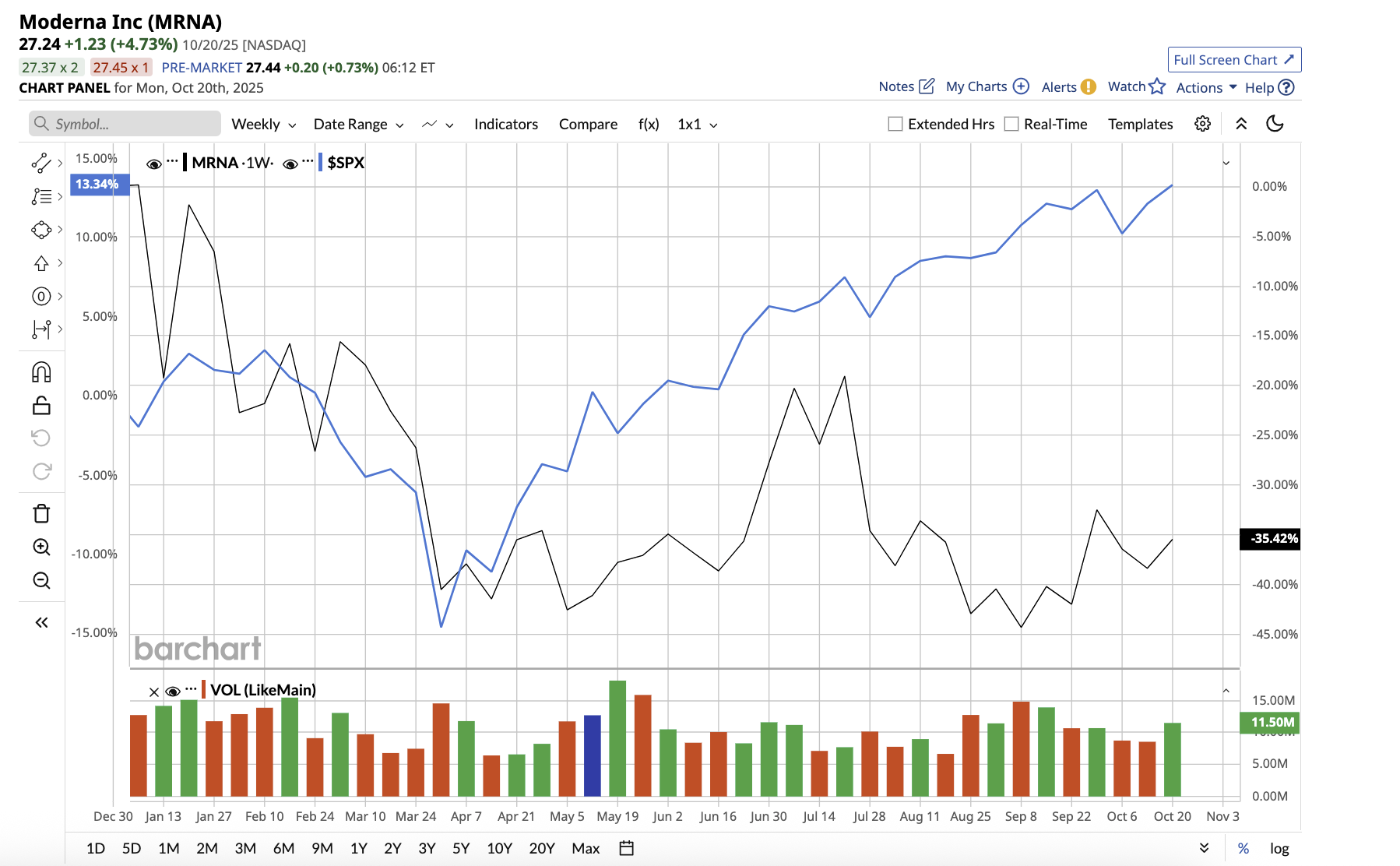Select the shapes drawing tool
This screenshot has height=866, width=1400.
(40, 230)
